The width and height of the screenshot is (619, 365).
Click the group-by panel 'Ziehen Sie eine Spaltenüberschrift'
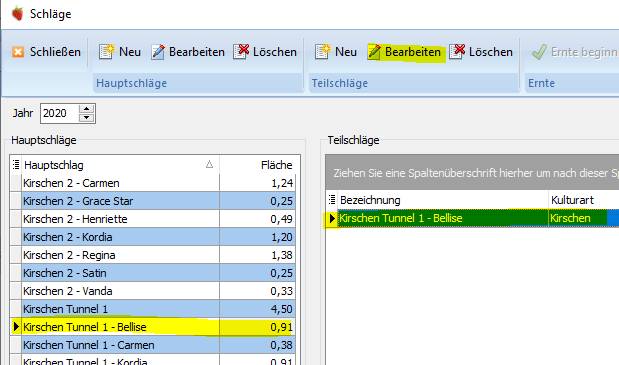coord(472,173)
